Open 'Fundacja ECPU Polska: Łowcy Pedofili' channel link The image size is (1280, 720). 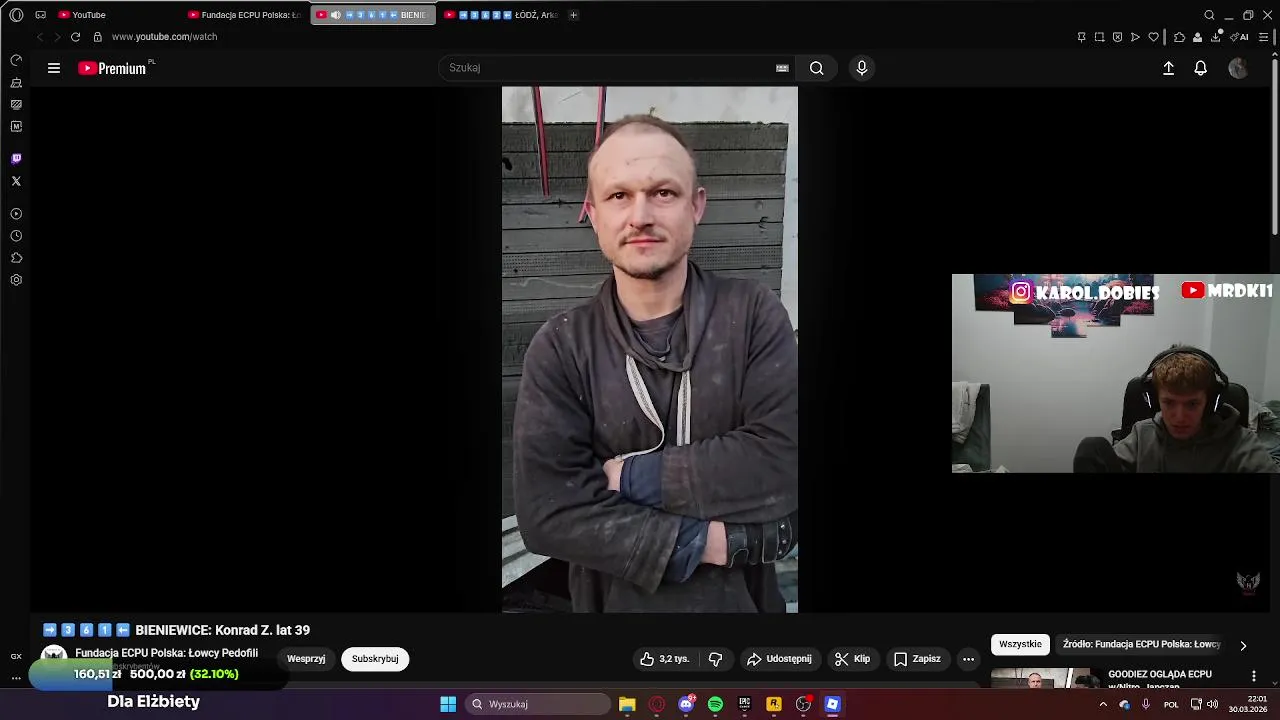(x=166, y=653)
